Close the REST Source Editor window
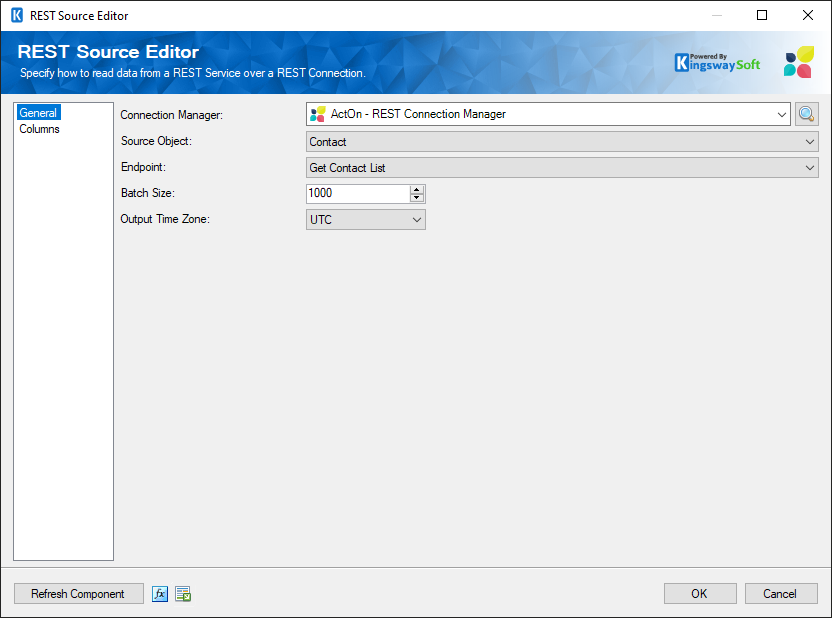 pyautogui.click(x=808, y=15)
